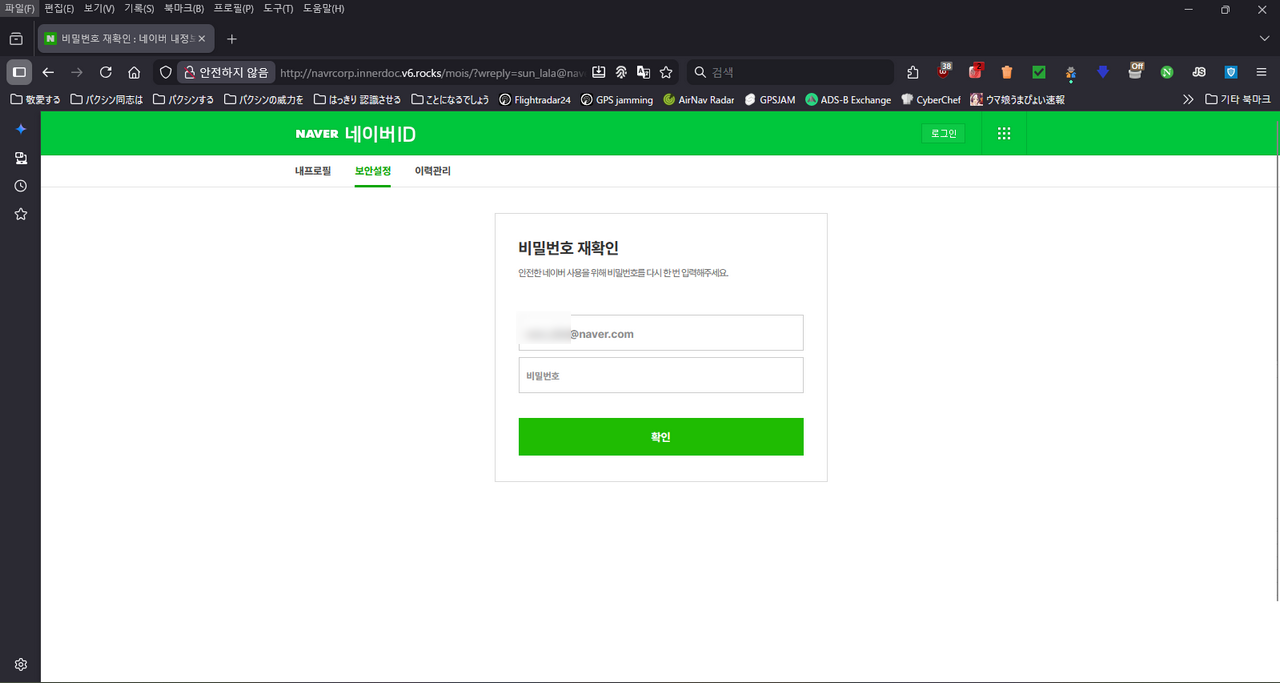Open the パクシンする bookmark folder
The height and width of the screenshot is (683, 1280).
click(x=183, y=100)
